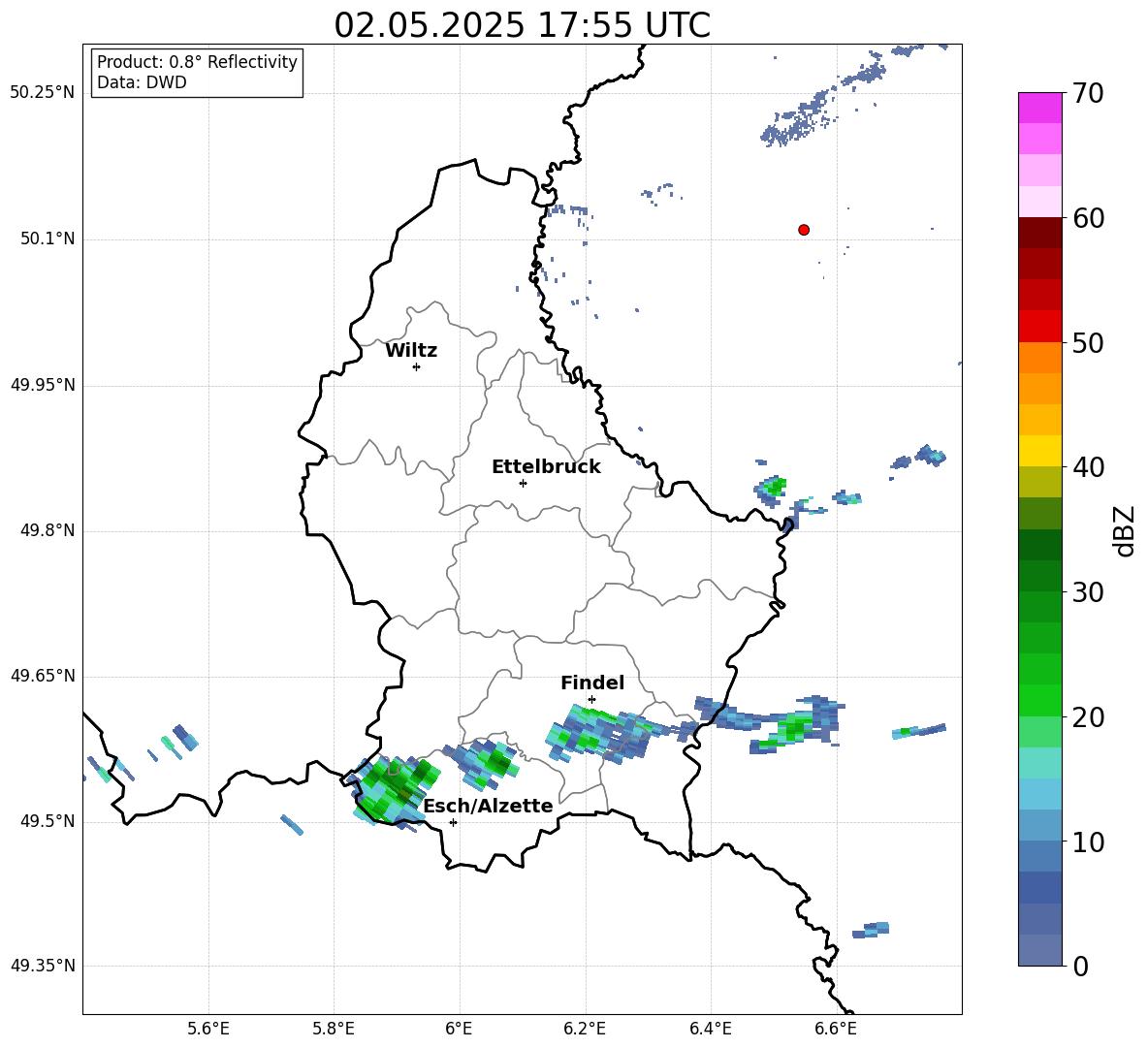Click the magenta top swatch of the colorbar
The height and width of the screenshot is (1048, 1148).
tap(1040, 108)
